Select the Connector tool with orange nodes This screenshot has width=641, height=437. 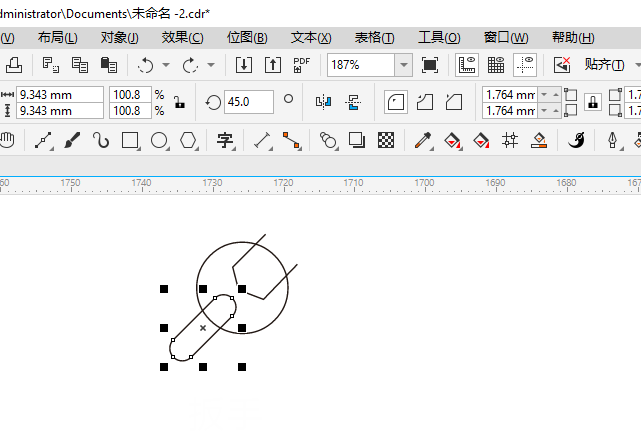[x=292, y=141]
